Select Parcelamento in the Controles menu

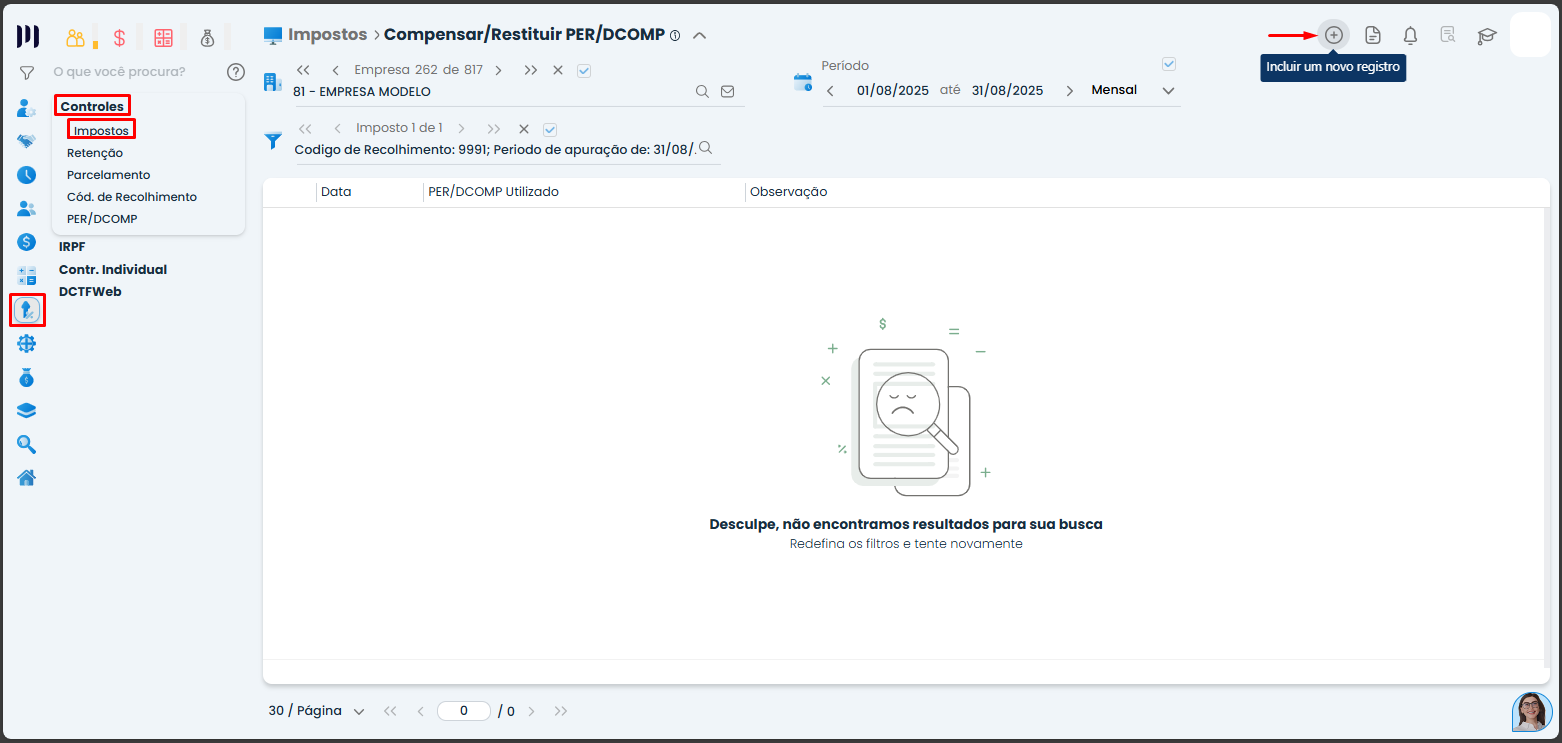coord(109,175)
